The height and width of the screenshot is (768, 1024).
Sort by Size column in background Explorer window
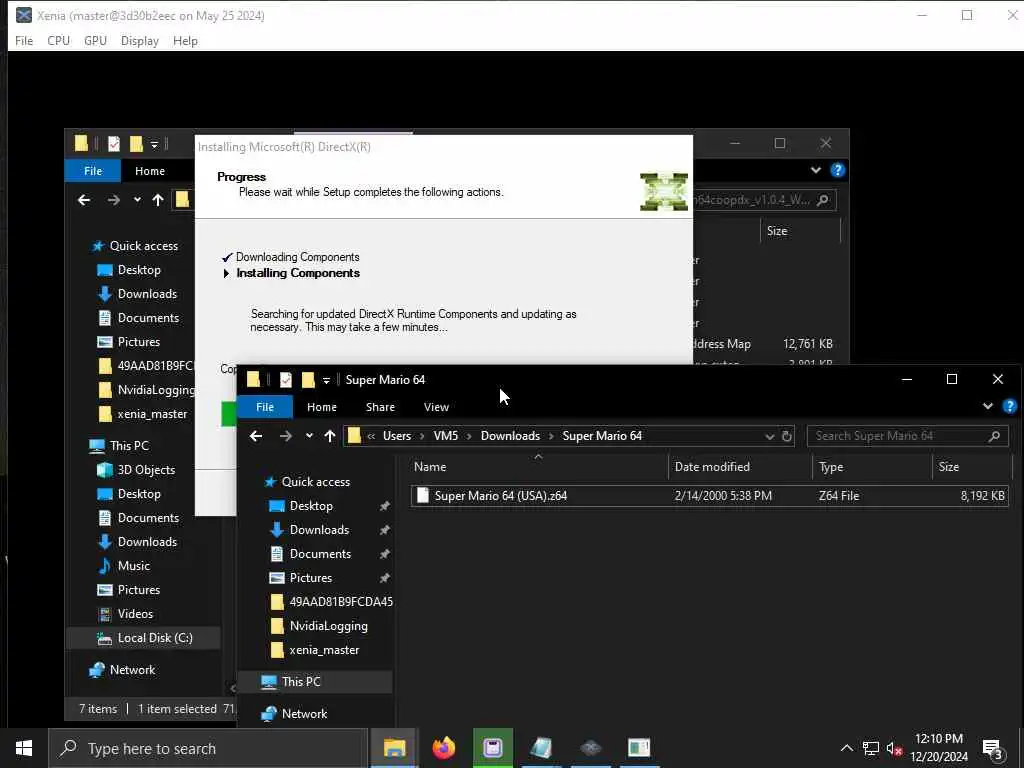click(x=776, y=231)
